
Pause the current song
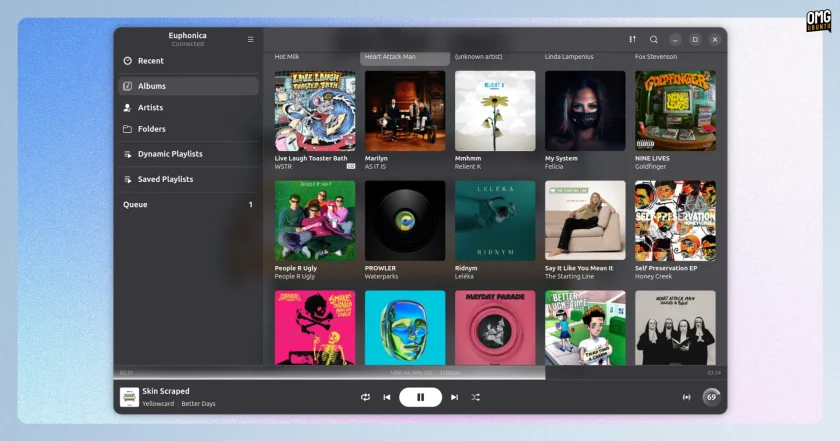(421, 397)
